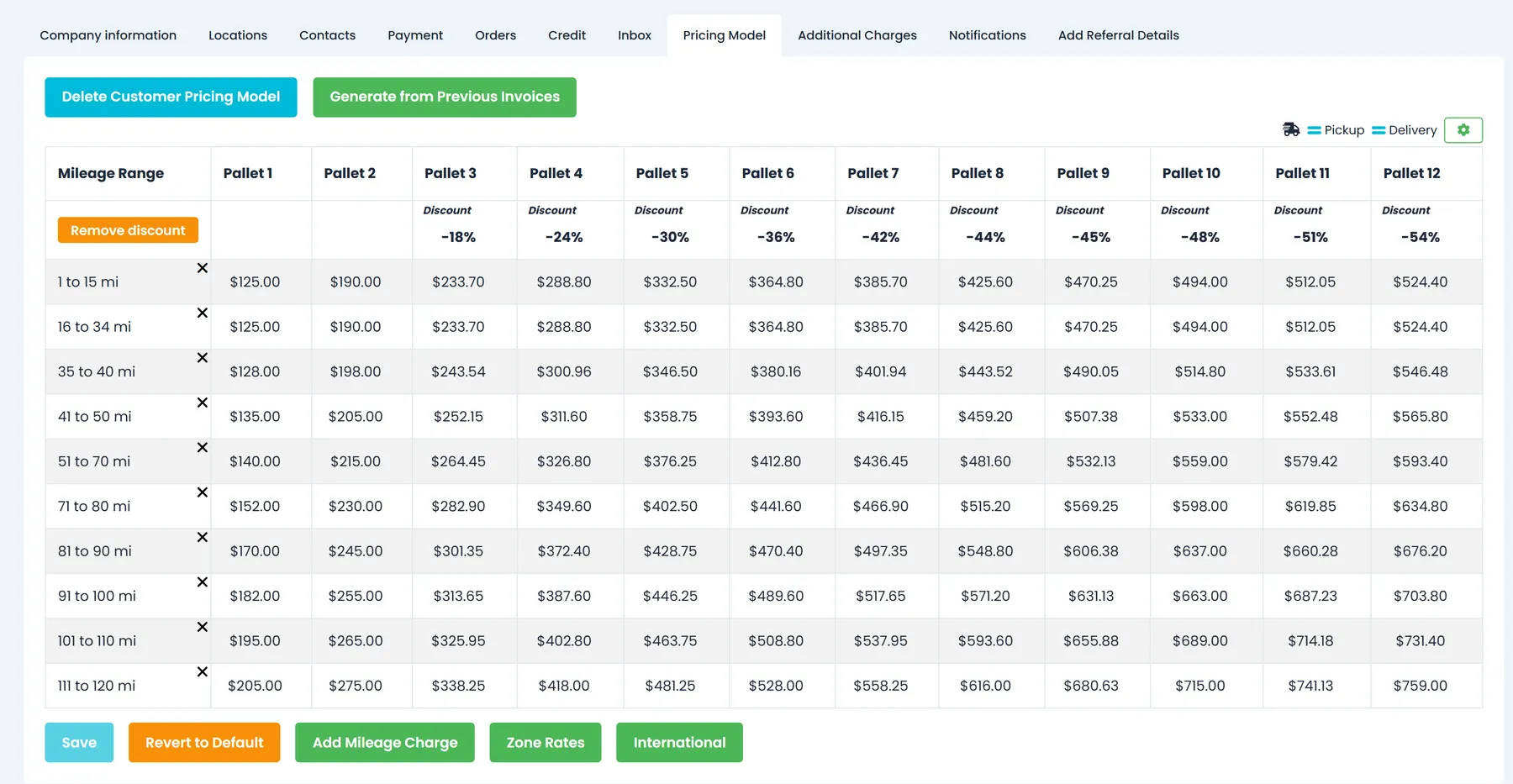The width and height of the screenshot is (1513, 784).
Task: Open the gear settings icon above table
Action: click(1463, 130)
